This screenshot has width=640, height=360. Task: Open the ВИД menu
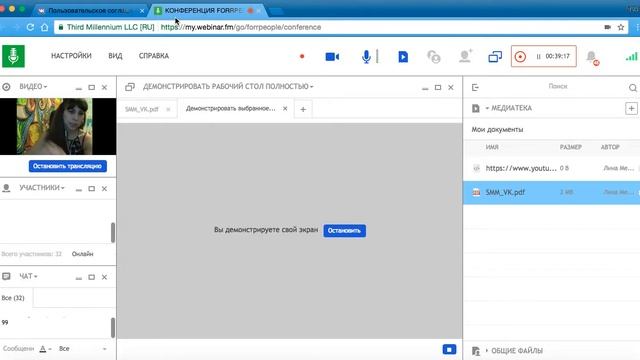(x=115, y=56)
